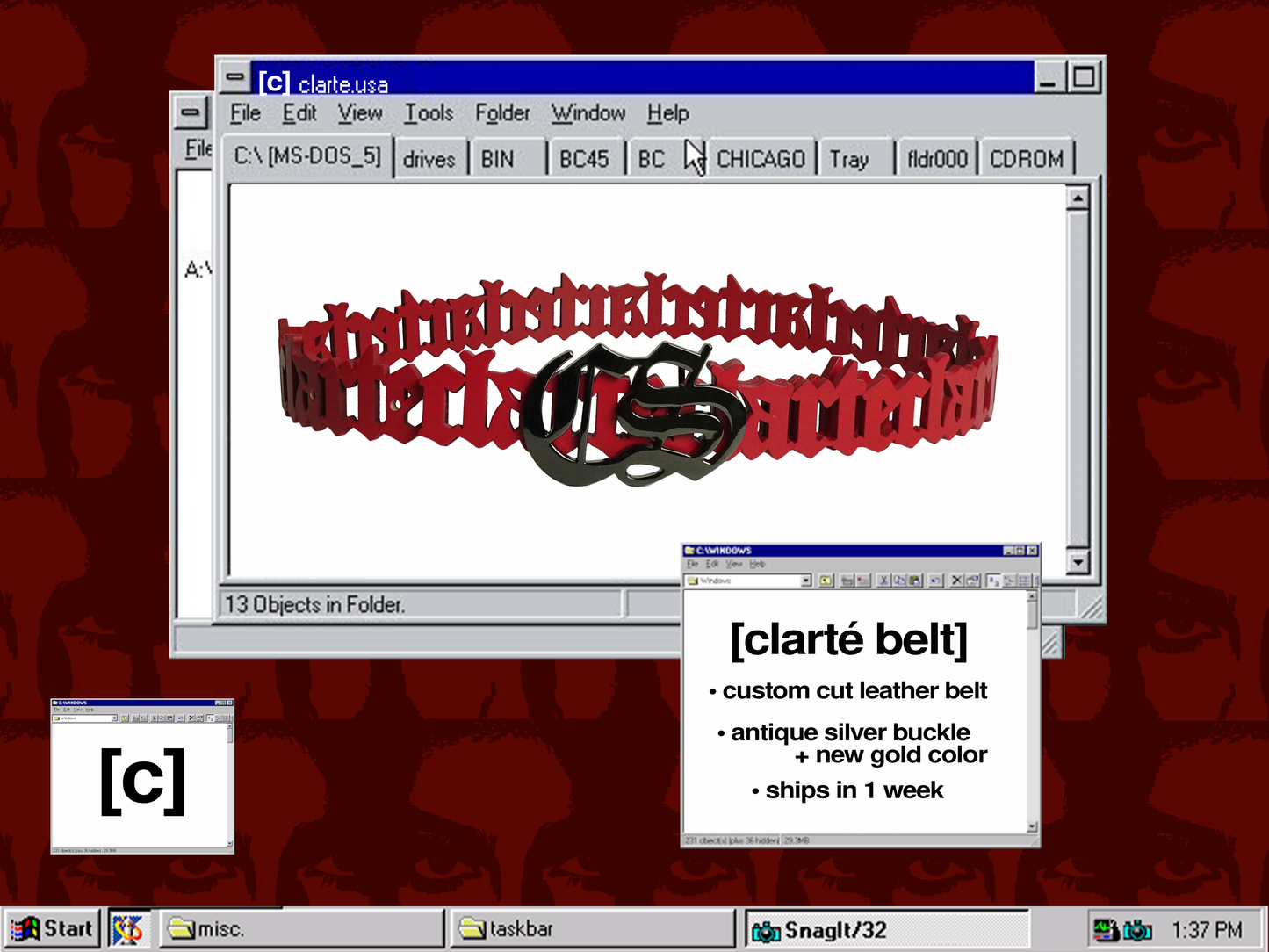Click the Cut icon in belt window

click(x=884, y=581)
